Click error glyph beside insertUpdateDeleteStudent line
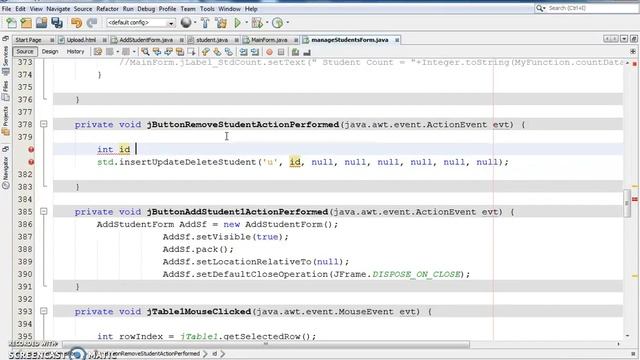Image resolution: width=640 pixels, height=360 pixels. click(x=31, y=162)
